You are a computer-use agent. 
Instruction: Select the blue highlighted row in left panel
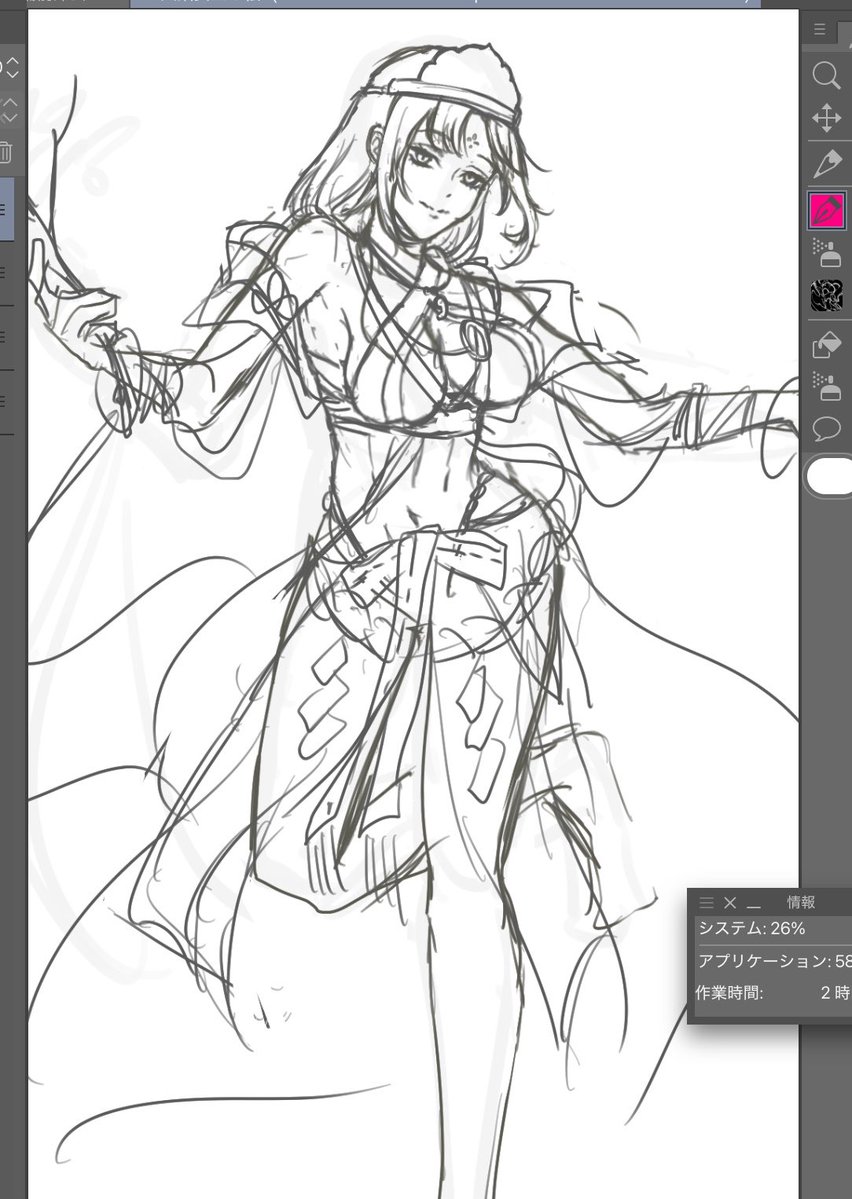tap(7, 210)
